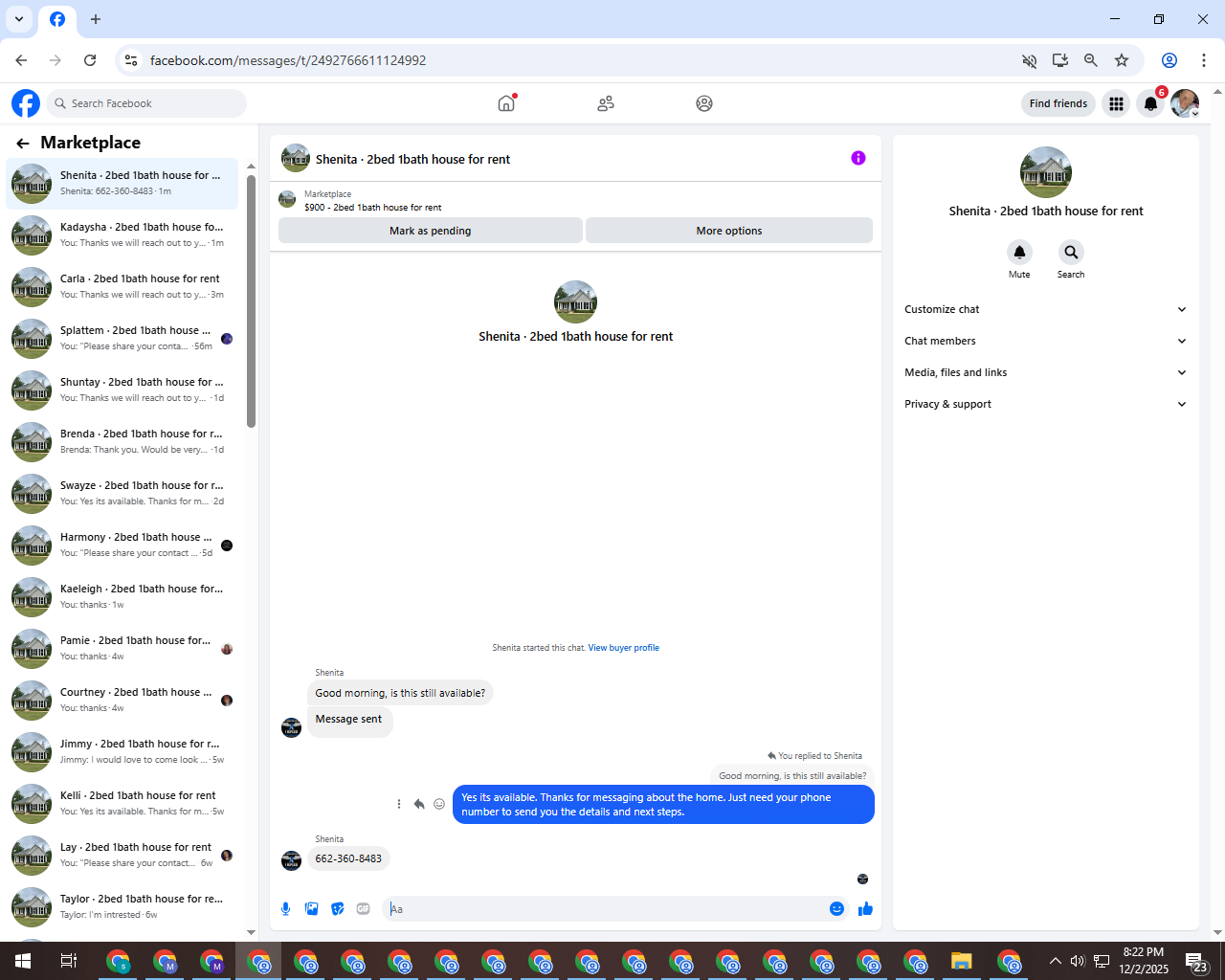This screenshot has height=980, width=1225.
Task: Open Windows notification center
Action: 1196,961
